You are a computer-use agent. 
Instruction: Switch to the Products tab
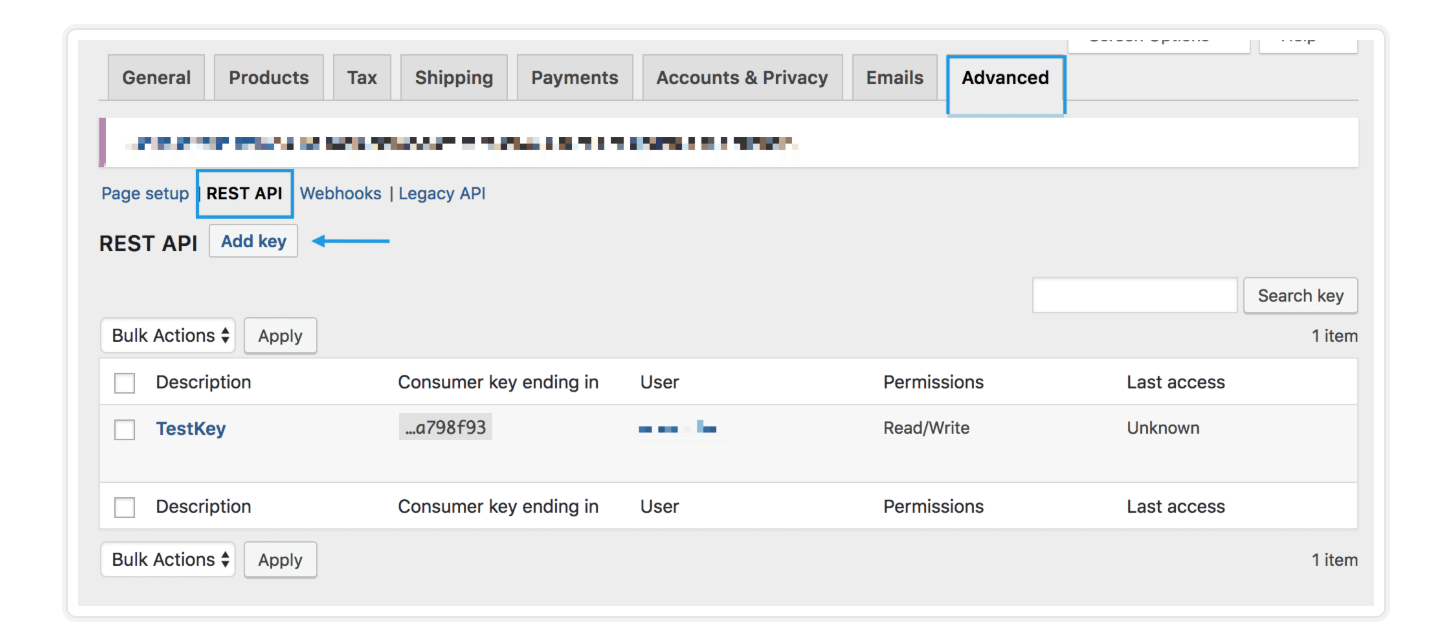(x=269, y=77)
